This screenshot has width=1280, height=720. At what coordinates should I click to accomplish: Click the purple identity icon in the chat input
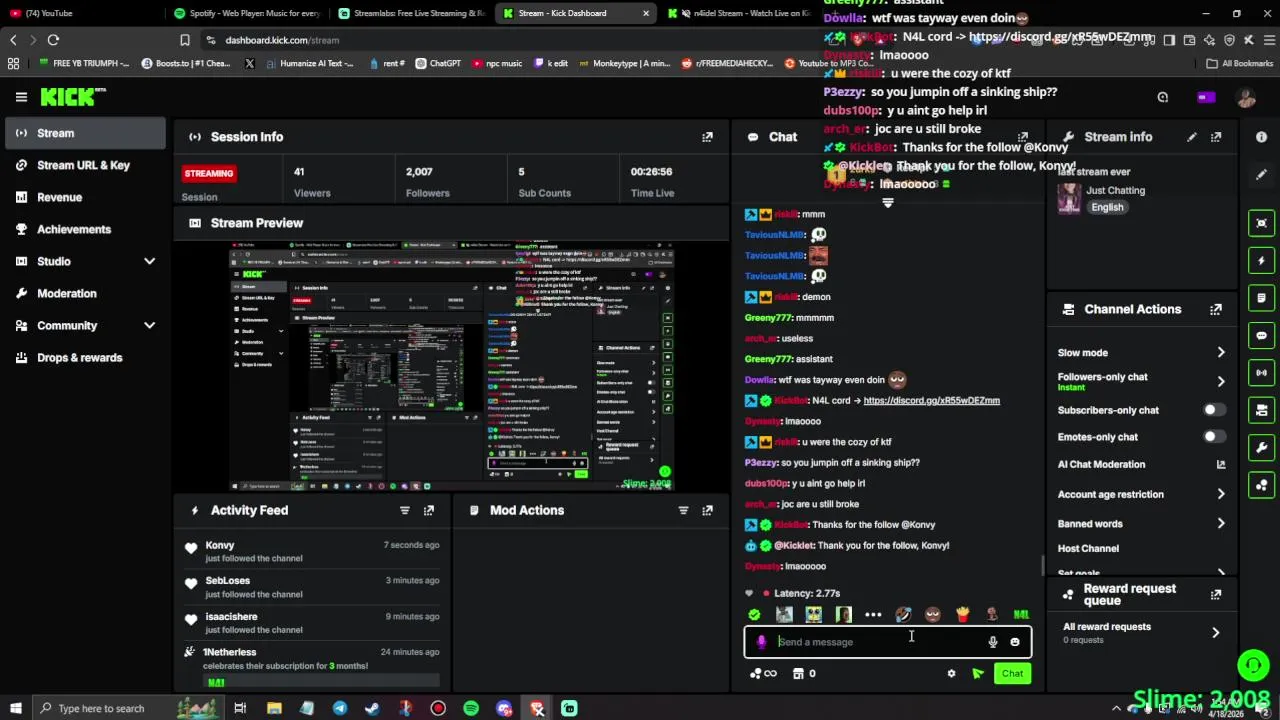[x=761, y=642]
